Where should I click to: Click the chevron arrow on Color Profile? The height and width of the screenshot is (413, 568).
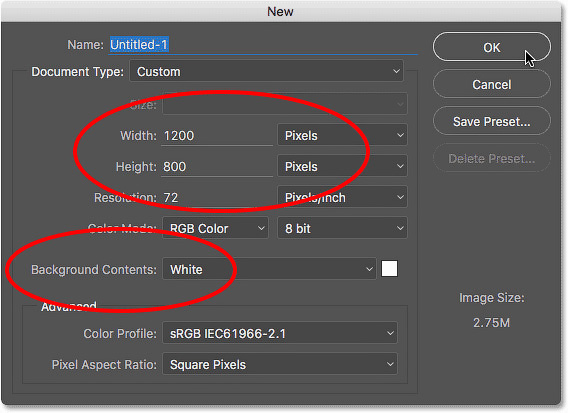(x=390, y=333)
